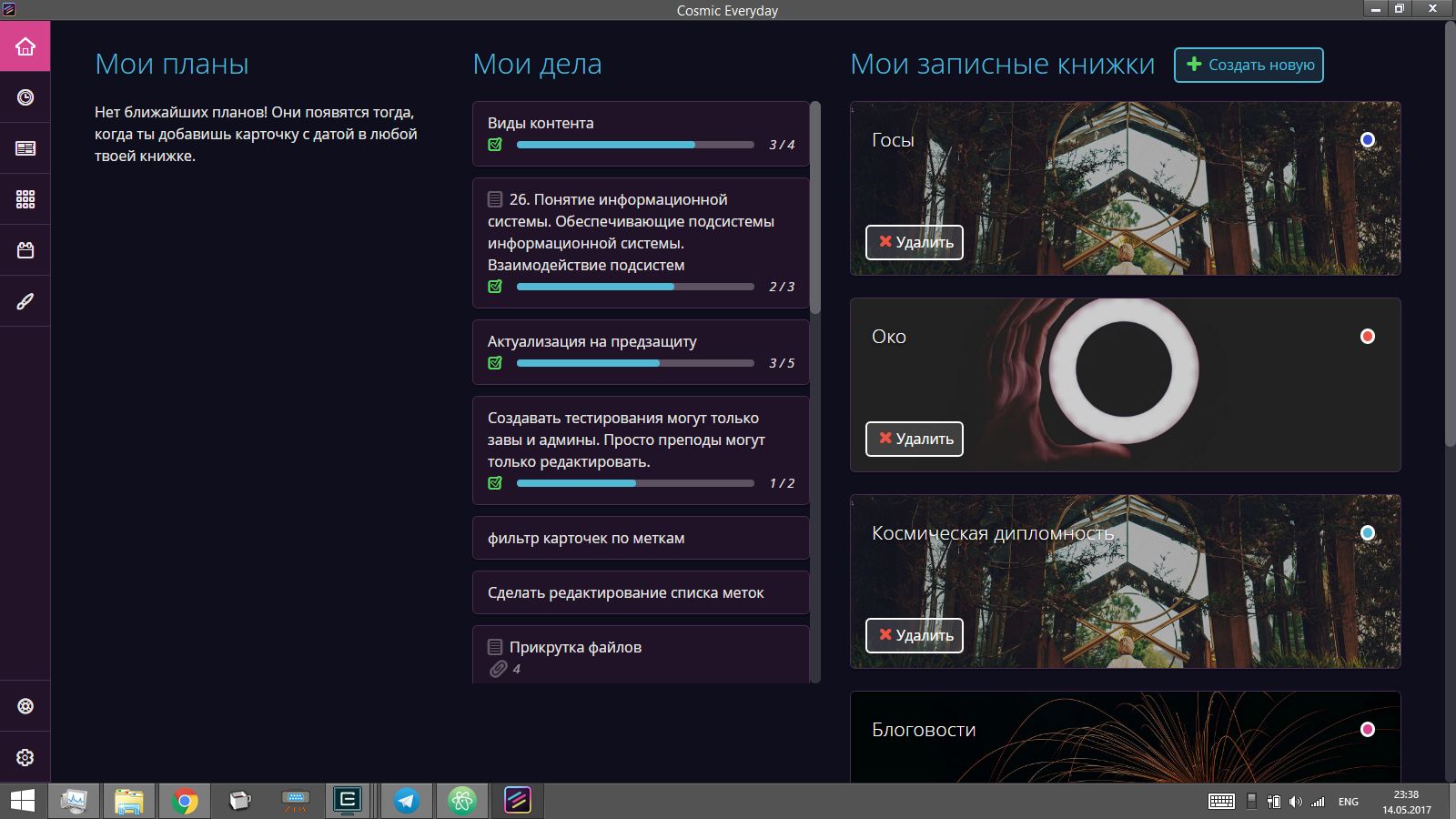The width and height of the screenshot is (1456, 819).
Task: Select the red radio dot on "Око"
Action: (x=1367, y=337)
